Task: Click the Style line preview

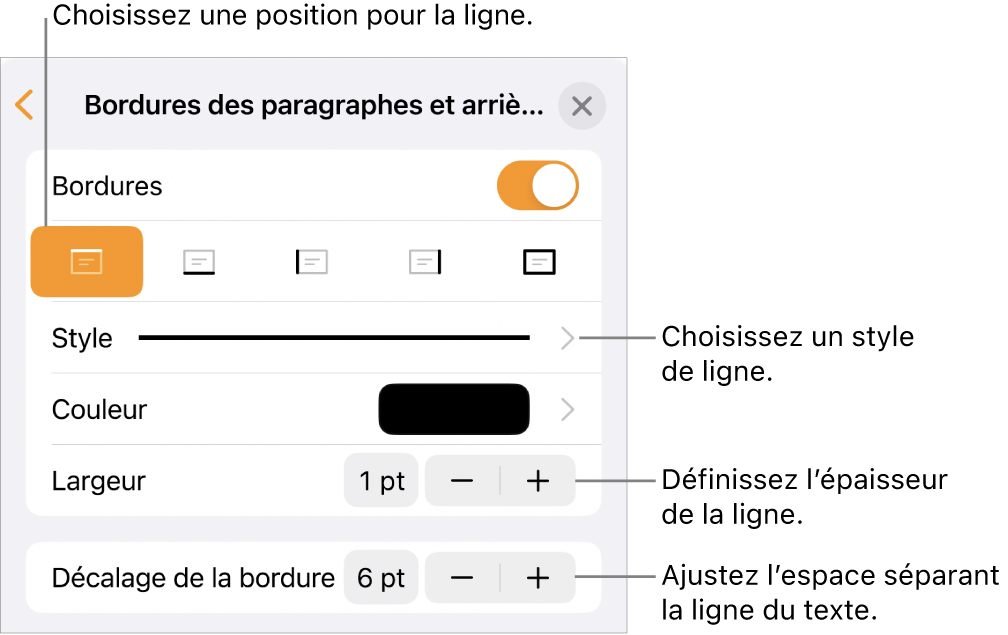Action: (334, 338)
